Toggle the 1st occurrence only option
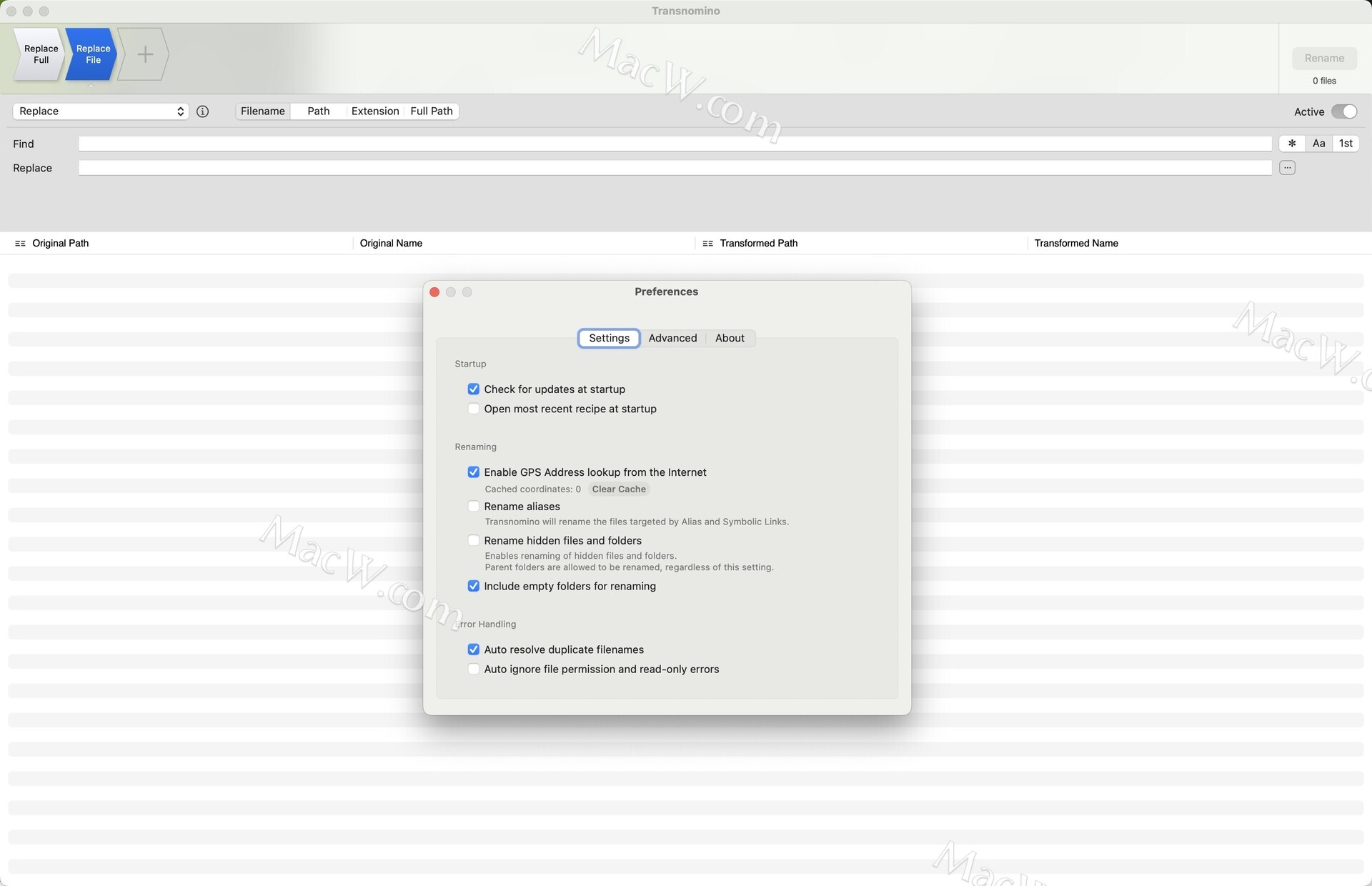Image resolution: width=1372 pixels, height=886 pixels. click(1346, 144)
